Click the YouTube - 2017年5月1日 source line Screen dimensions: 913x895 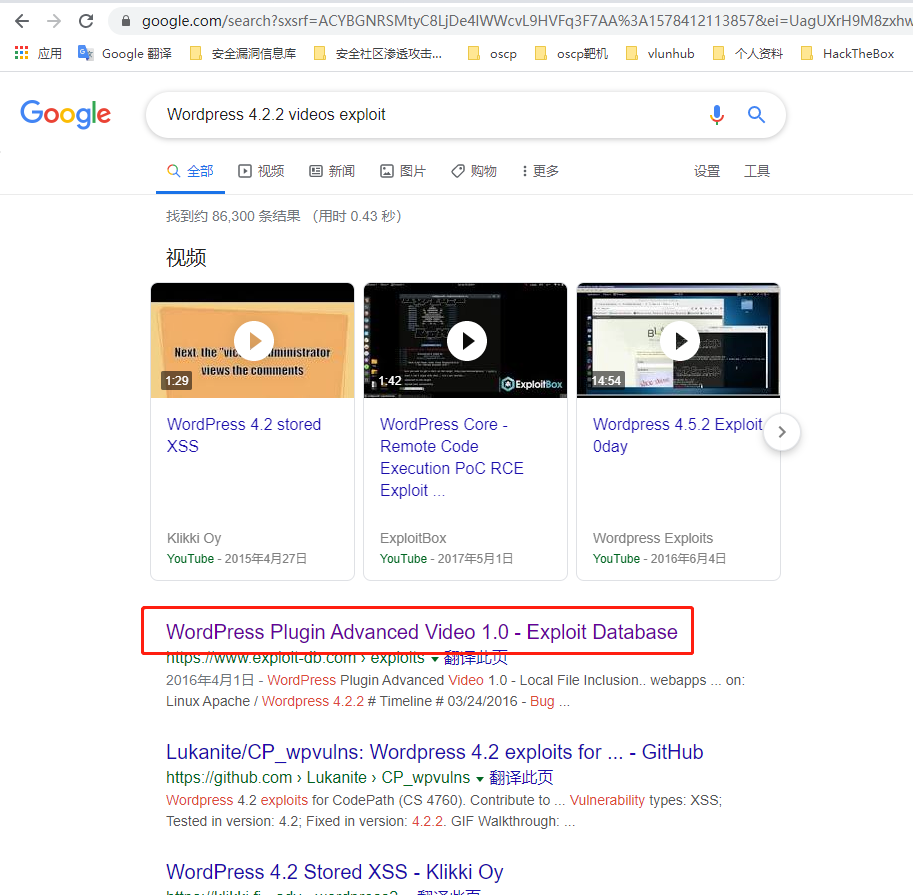(x=446, y=558)
